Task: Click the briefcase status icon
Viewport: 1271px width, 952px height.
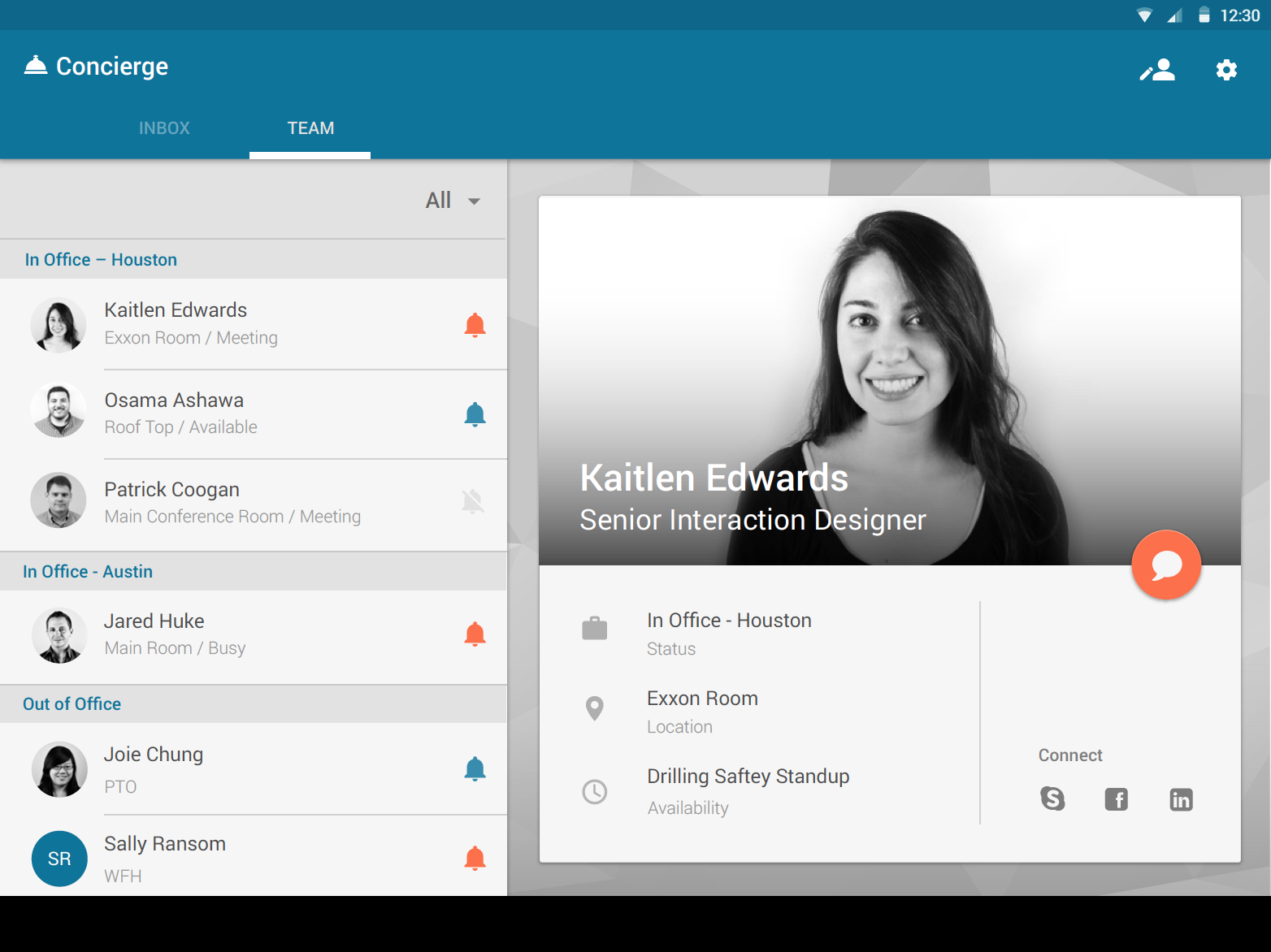Action: [x=595, y=628]
